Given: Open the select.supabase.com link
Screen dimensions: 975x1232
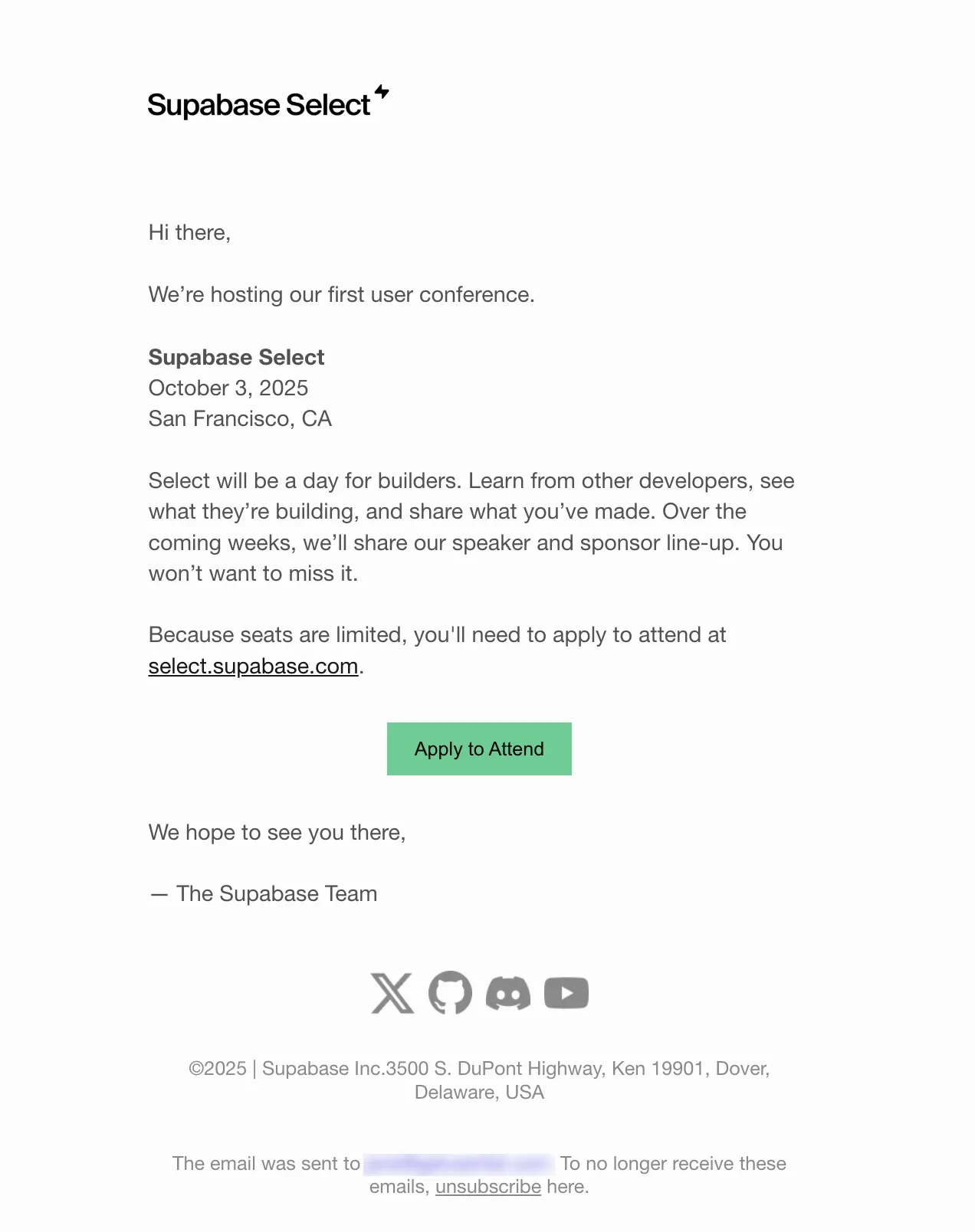Looking at the screenshot, I should coord(252,666).
